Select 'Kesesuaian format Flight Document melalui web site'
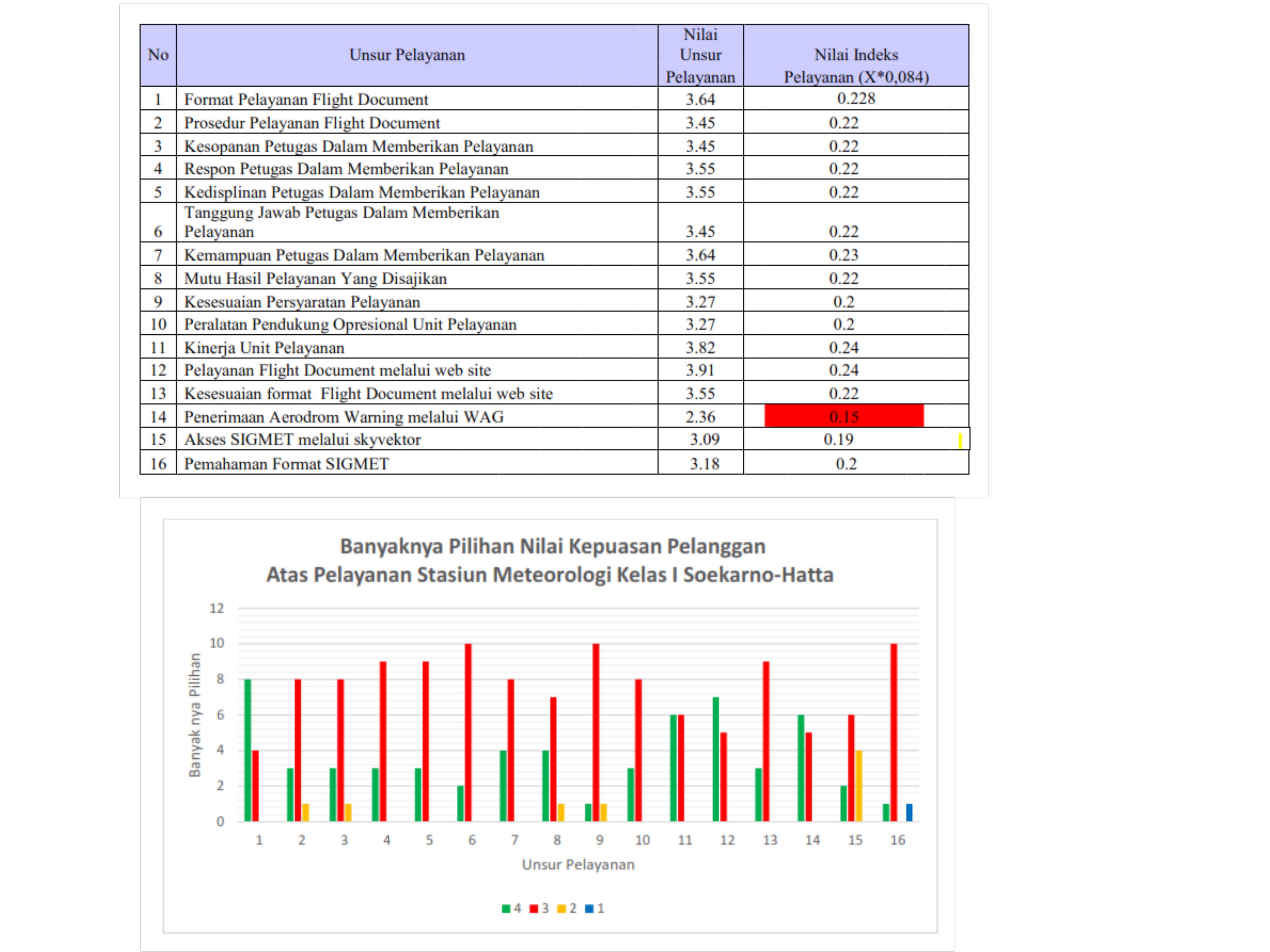This screenshot has height=952, width=1270. 368,394
